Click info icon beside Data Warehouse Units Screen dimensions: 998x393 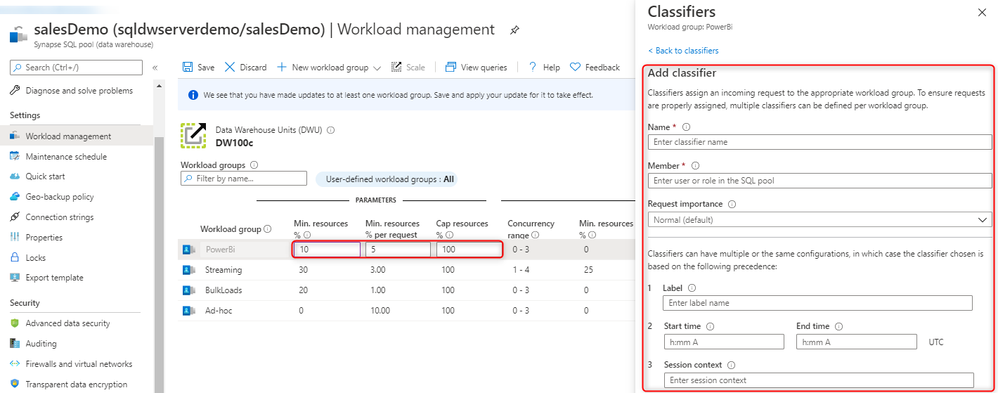(x=331, y=129)
